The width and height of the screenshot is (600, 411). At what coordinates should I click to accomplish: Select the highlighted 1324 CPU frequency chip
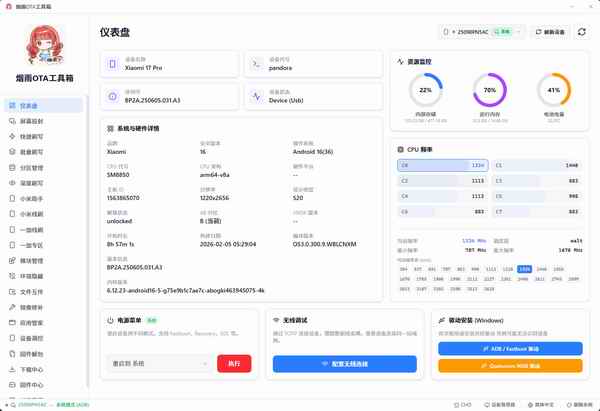pyautogui.click(x=525, y=270)
